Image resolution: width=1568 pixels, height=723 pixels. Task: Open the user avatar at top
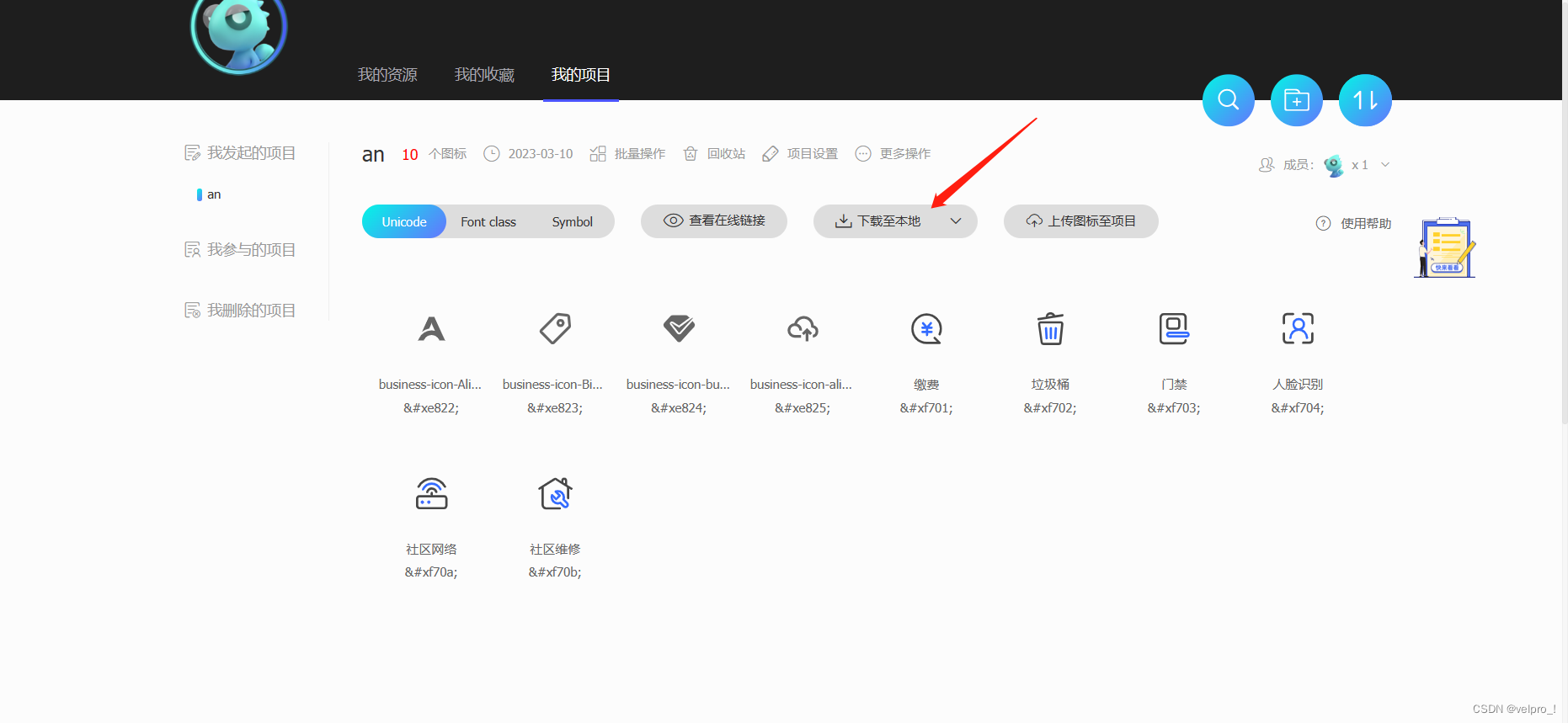pos(239,31)
